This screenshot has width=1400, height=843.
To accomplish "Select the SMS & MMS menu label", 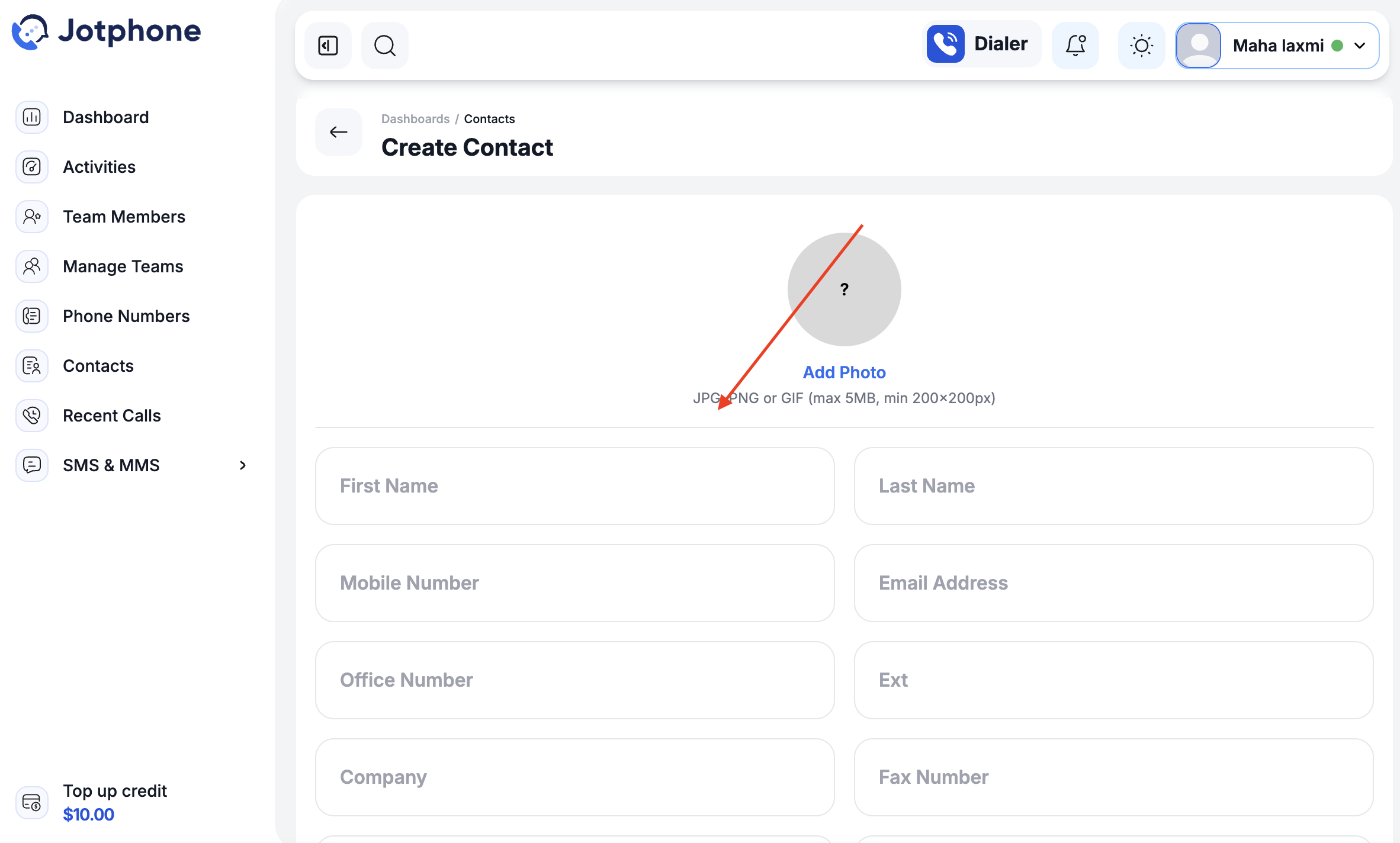I will point(111,465).
